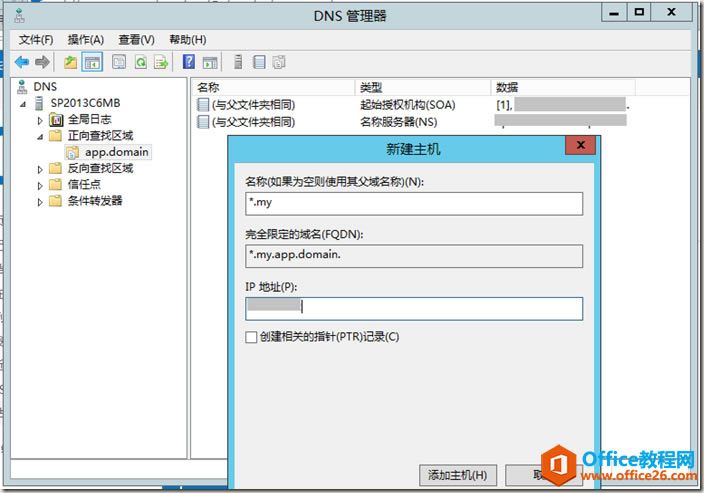
Task: Click the 反向查找区域 folder icon
Action: click(55, 168)
